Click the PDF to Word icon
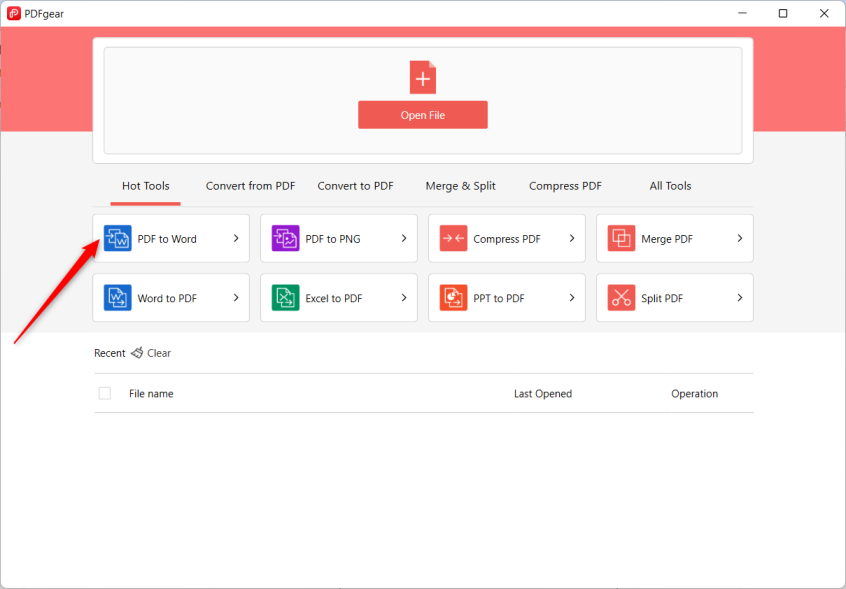 (x=117, y=238)
